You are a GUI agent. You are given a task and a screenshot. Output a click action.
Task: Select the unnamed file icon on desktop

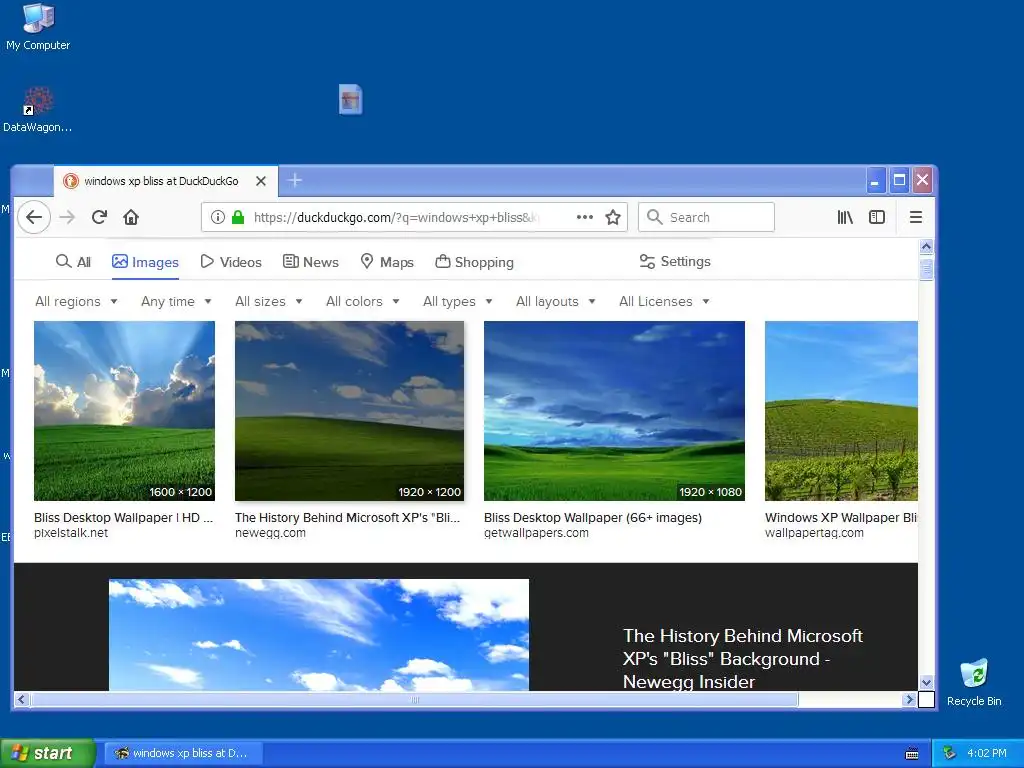(x=351, y=100)
